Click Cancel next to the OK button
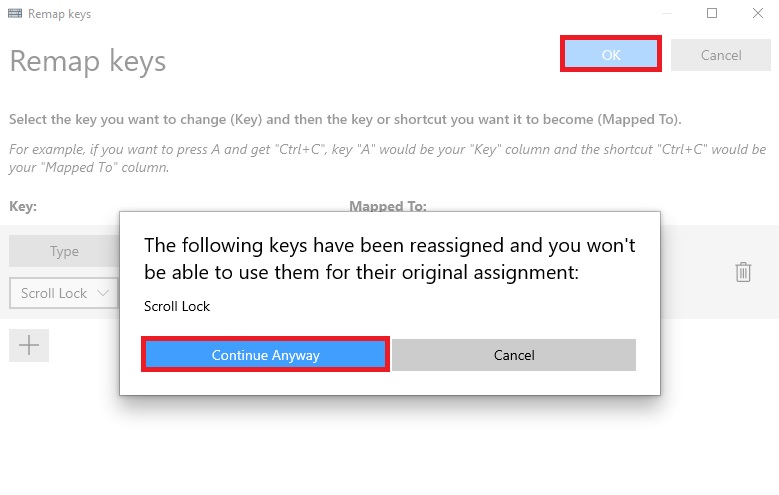 pyautogui.click(x=721, y=55)
